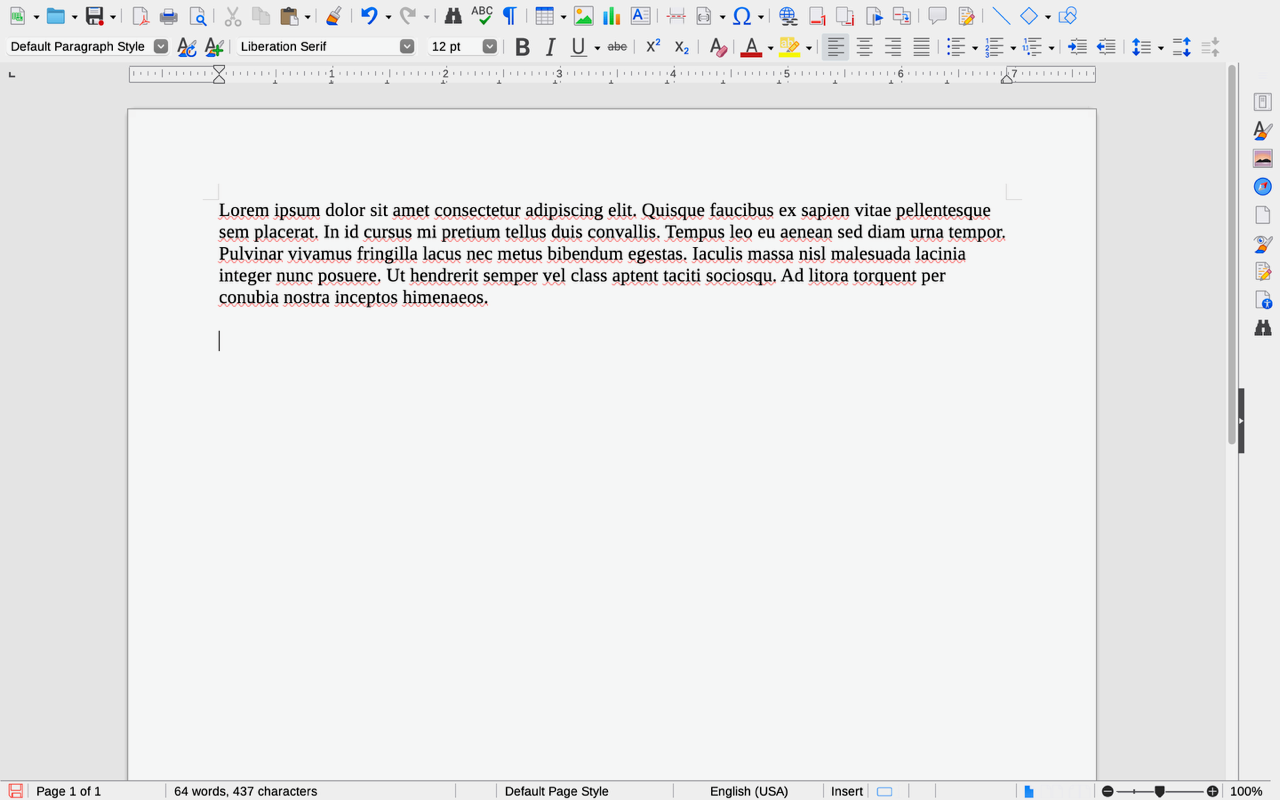This screenshot has width=1280, height=800.
Task: Toggle Italic formatting
Action: click(550, 46)
